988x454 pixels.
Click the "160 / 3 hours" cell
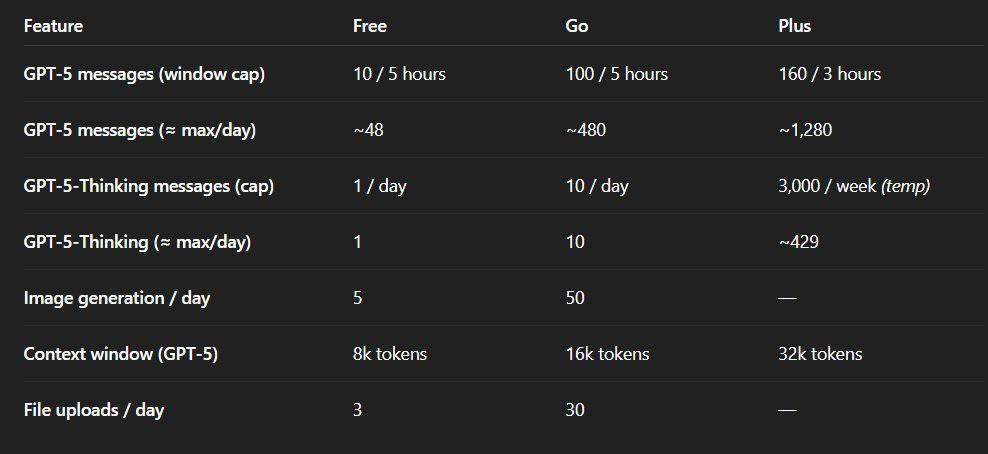point(829,74)
